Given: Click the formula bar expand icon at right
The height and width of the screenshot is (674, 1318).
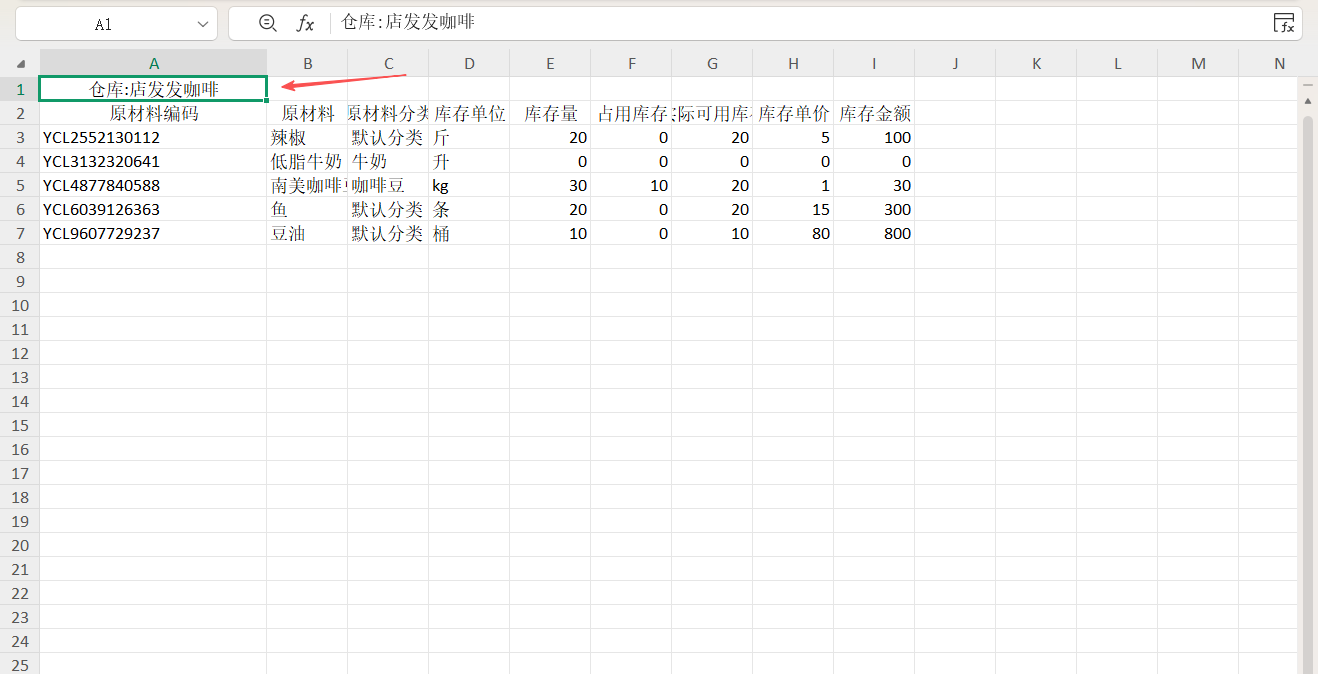Looking at the screenshot, I should (x=1283, y=24).
